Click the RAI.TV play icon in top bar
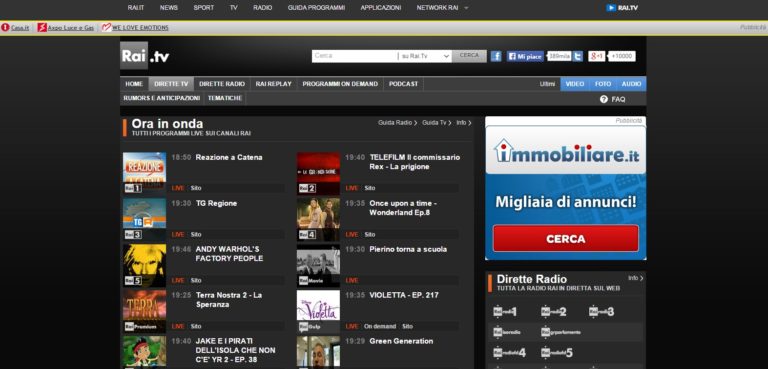Screen dimensions: 768x369 tap(610, 8)
